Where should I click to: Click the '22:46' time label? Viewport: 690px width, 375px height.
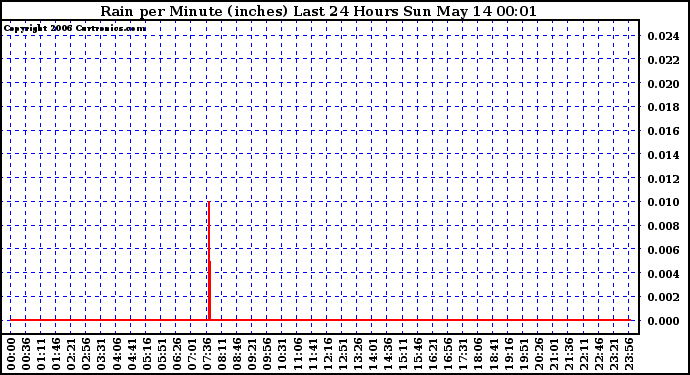[x=598, y=354]
